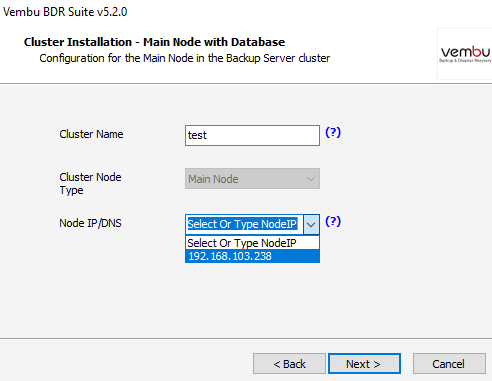Cancel the cluster installation
Image resolution: width=492 pixels, height=381 pixels.
[x=449, y=364]
